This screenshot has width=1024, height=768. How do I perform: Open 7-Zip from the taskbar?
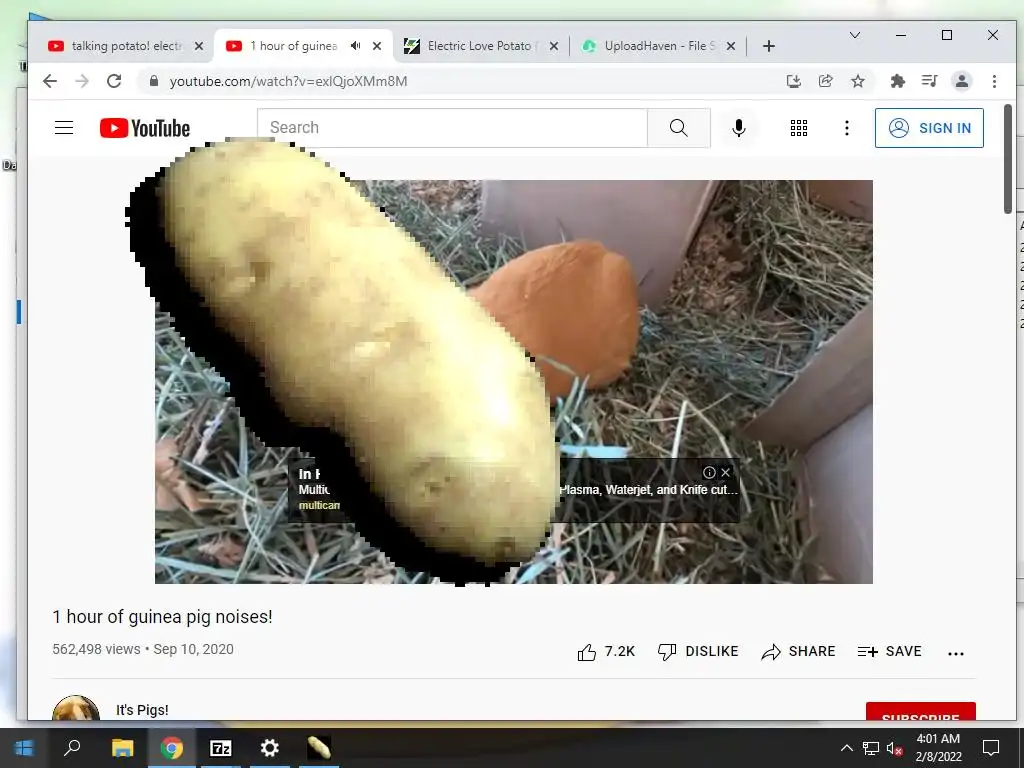point(221,748)
